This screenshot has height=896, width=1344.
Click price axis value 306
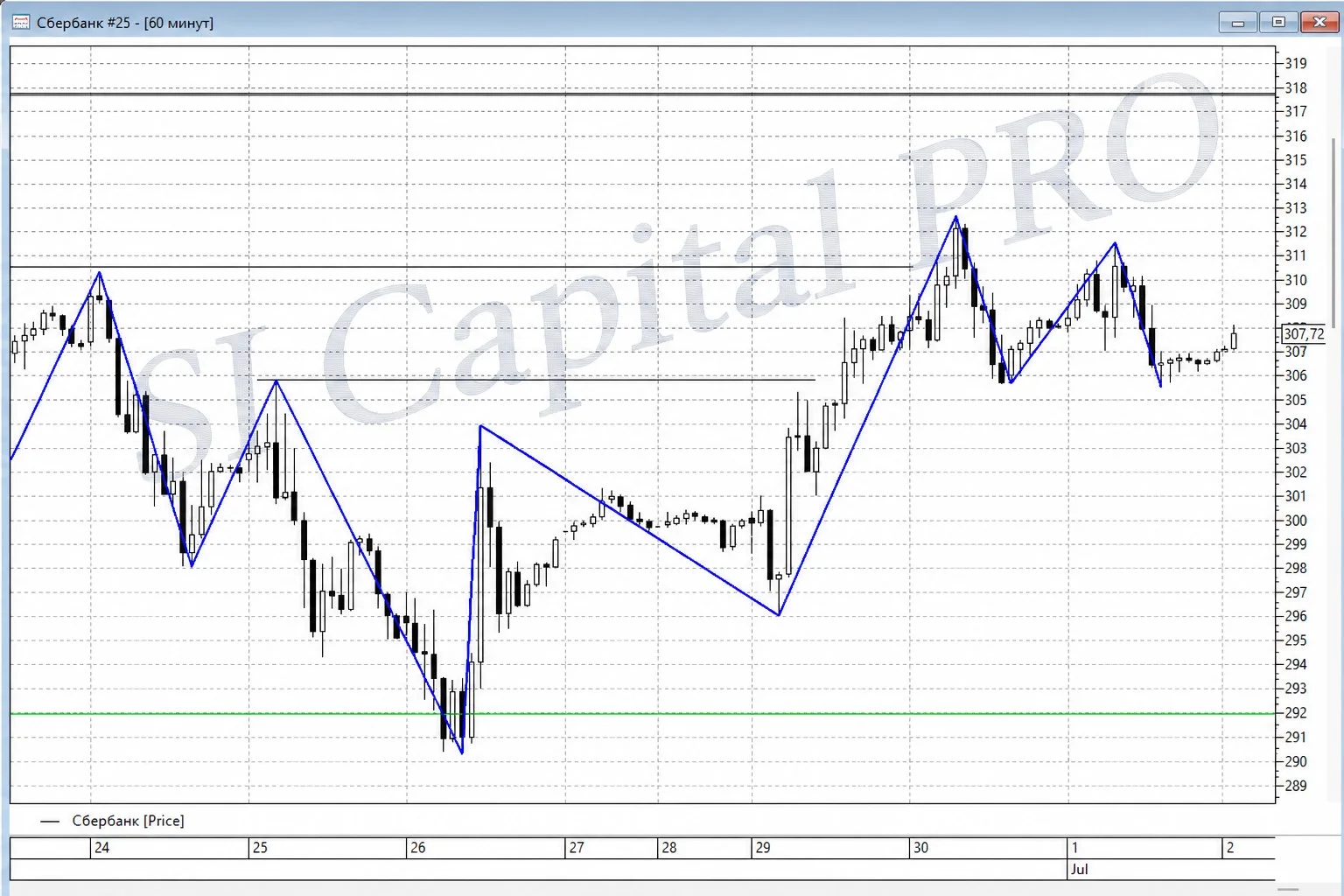click(1296, 375)
